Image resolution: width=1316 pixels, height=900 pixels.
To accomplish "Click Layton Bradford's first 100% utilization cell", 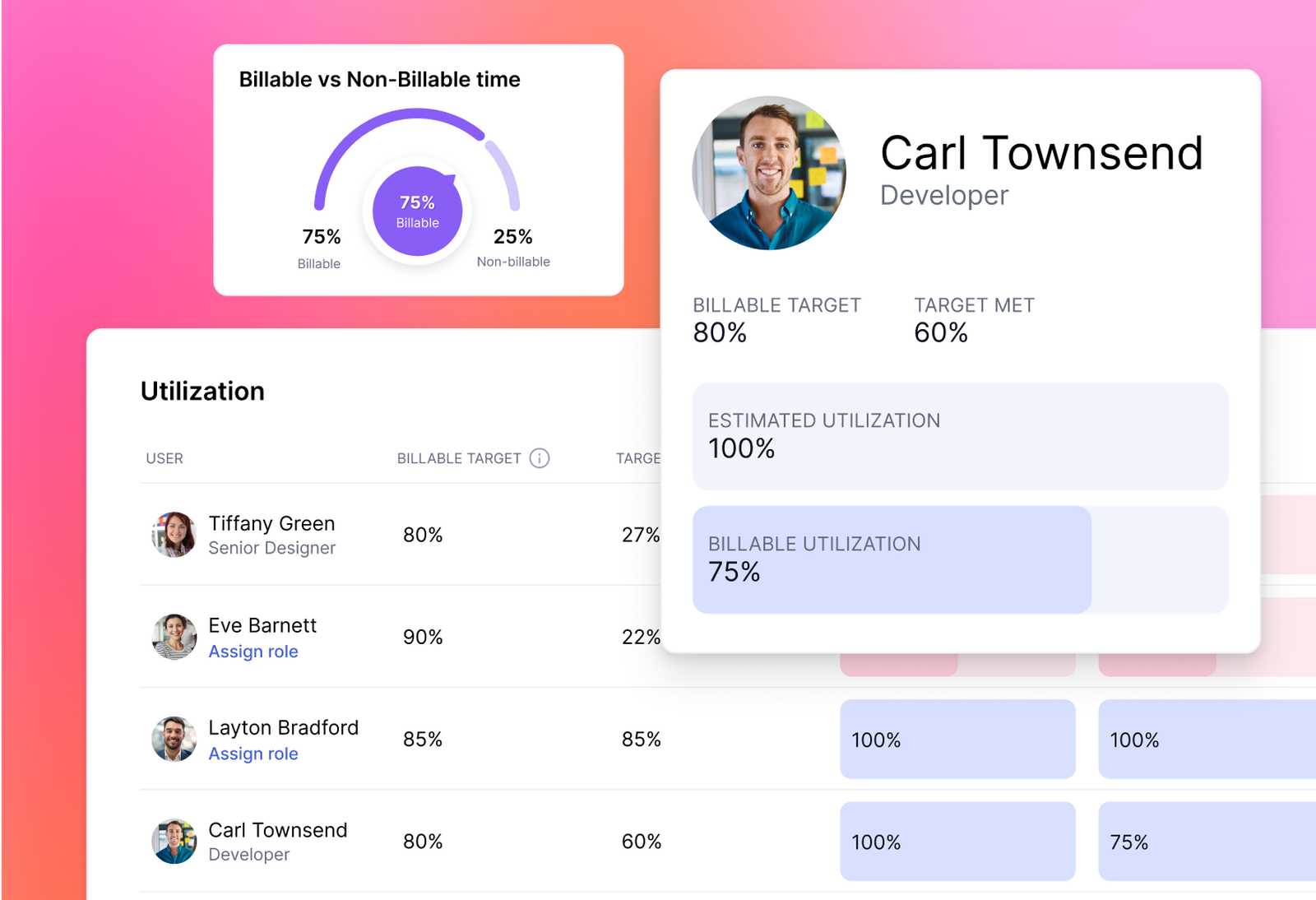I will pos(957,739).
